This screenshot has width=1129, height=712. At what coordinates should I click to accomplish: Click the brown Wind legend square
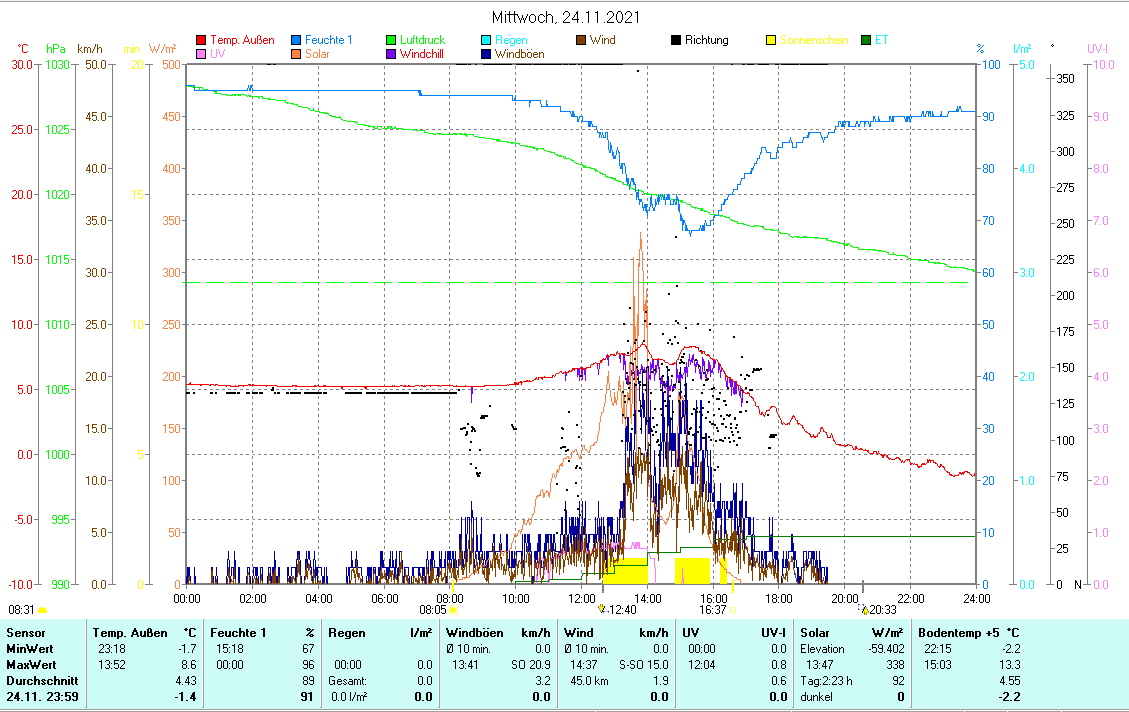(582, 40)
